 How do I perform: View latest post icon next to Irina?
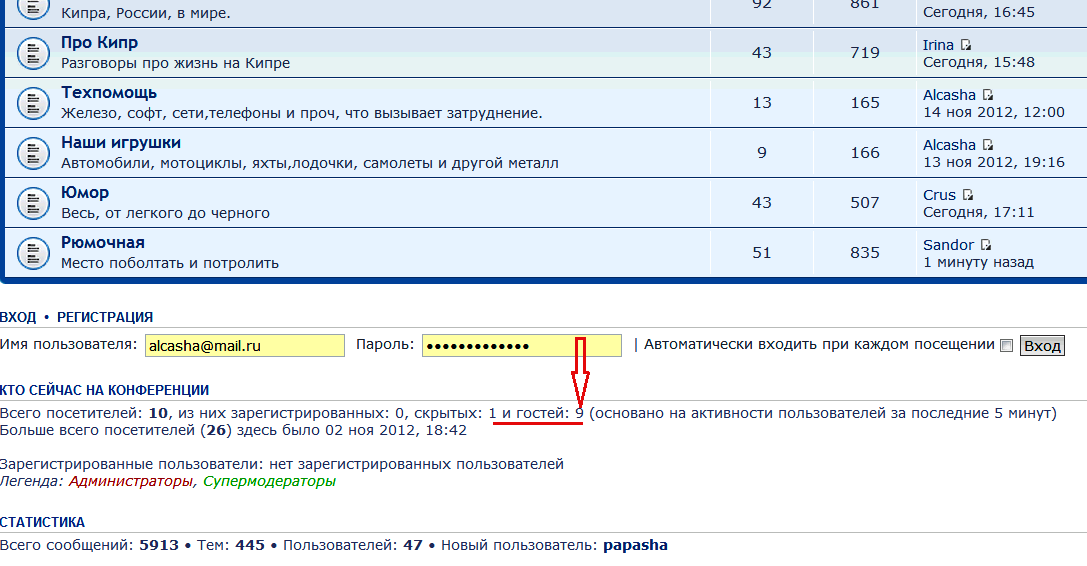click(x=966, y=45)
